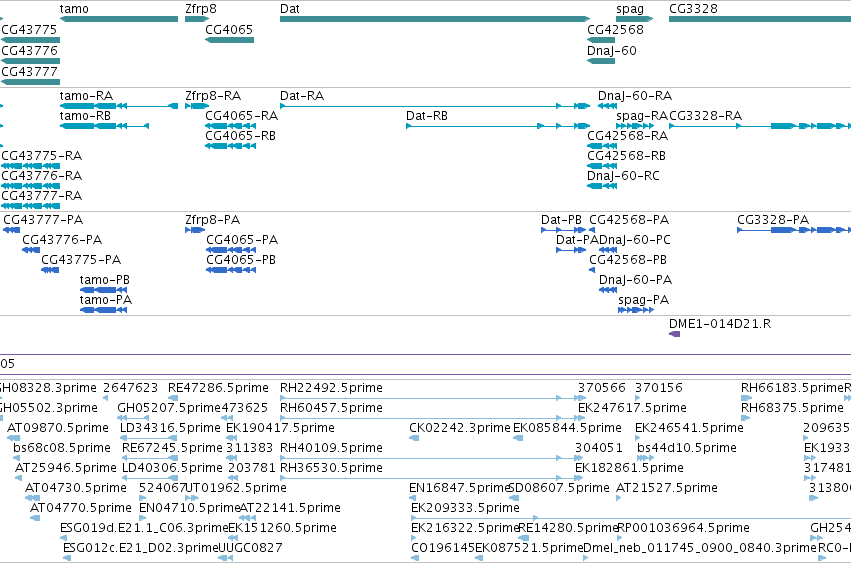
Task: Click transcript label CG3328-RA
Action: (706, 116)
